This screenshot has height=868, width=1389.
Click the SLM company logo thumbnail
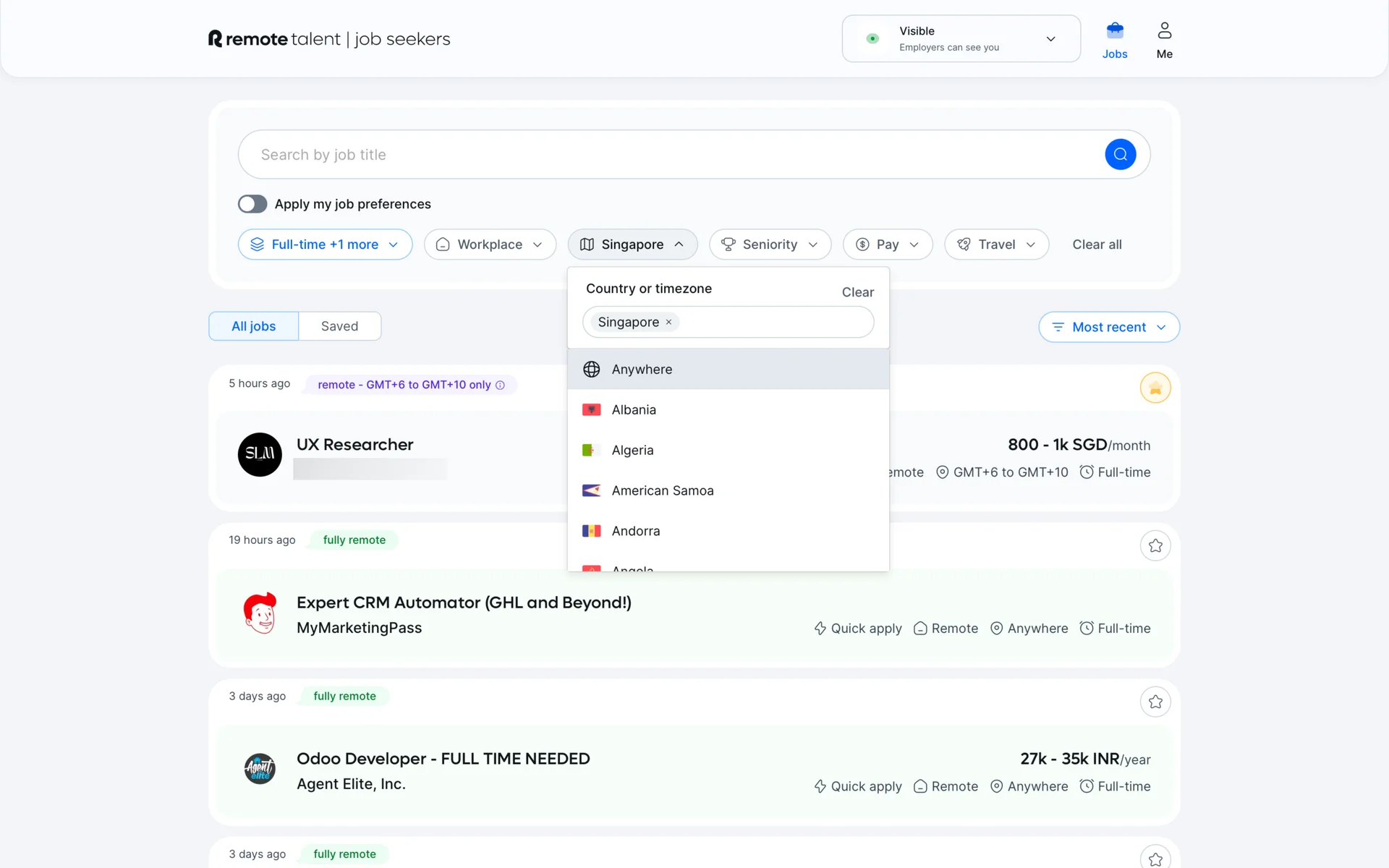point(260,454)
